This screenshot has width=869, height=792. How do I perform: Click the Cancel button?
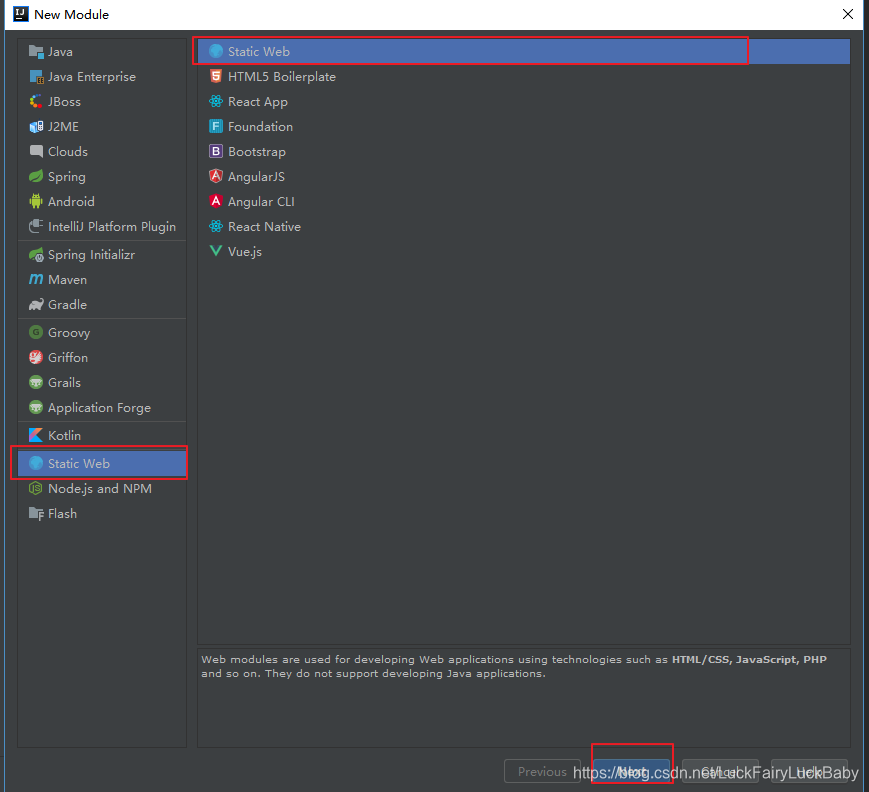tap(720, 771)
